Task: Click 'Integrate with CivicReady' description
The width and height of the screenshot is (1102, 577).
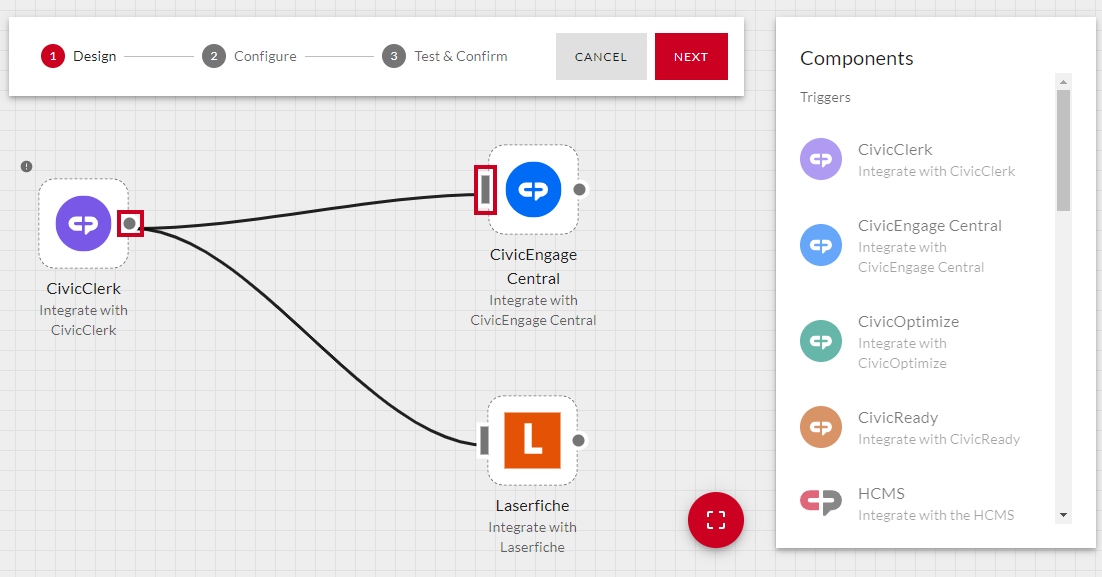Action: click(x=938, y=439)
